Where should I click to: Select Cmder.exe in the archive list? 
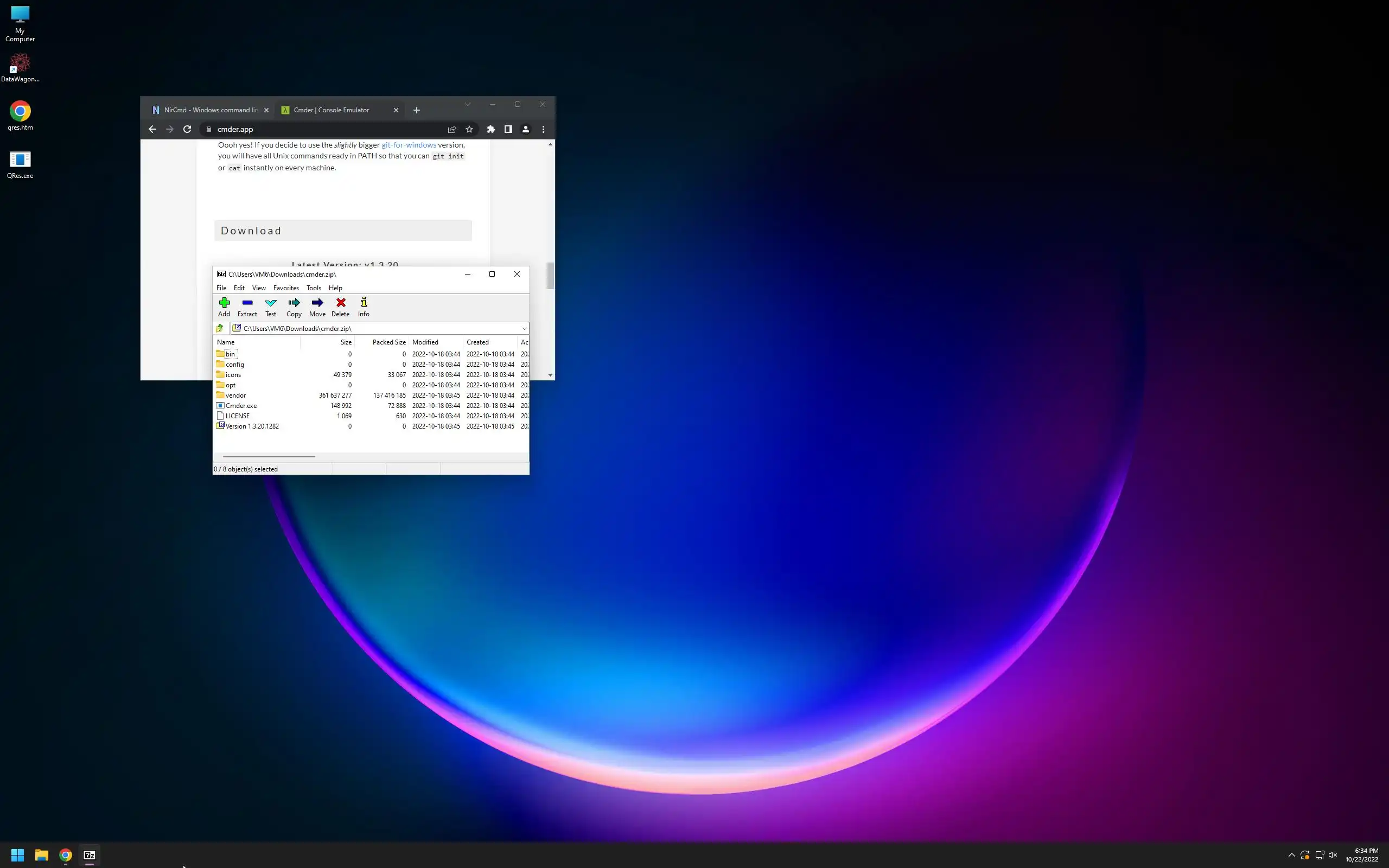tap(241, 406)
